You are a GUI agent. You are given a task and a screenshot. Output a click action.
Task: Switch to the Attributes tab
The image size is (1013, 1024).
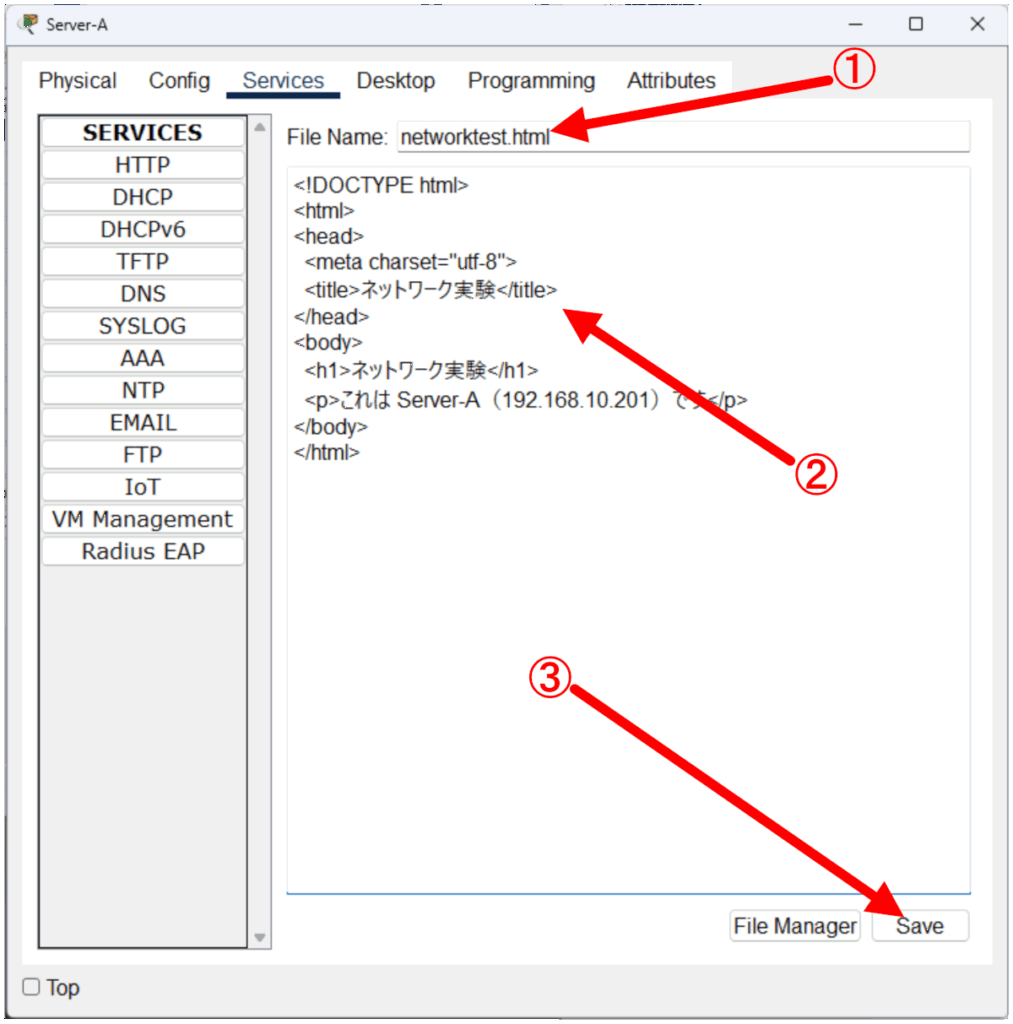click(671, 81)
